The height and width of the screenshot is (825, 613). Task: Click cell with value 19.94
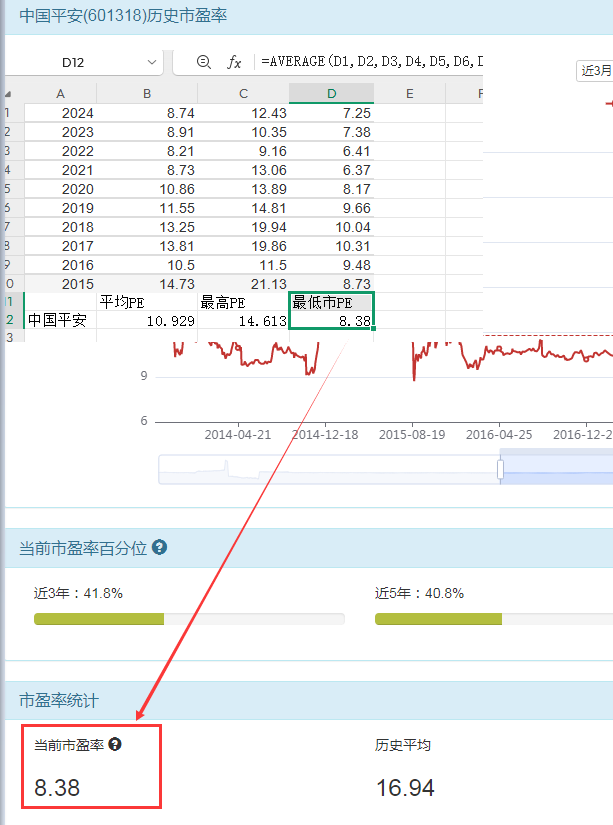243,227
